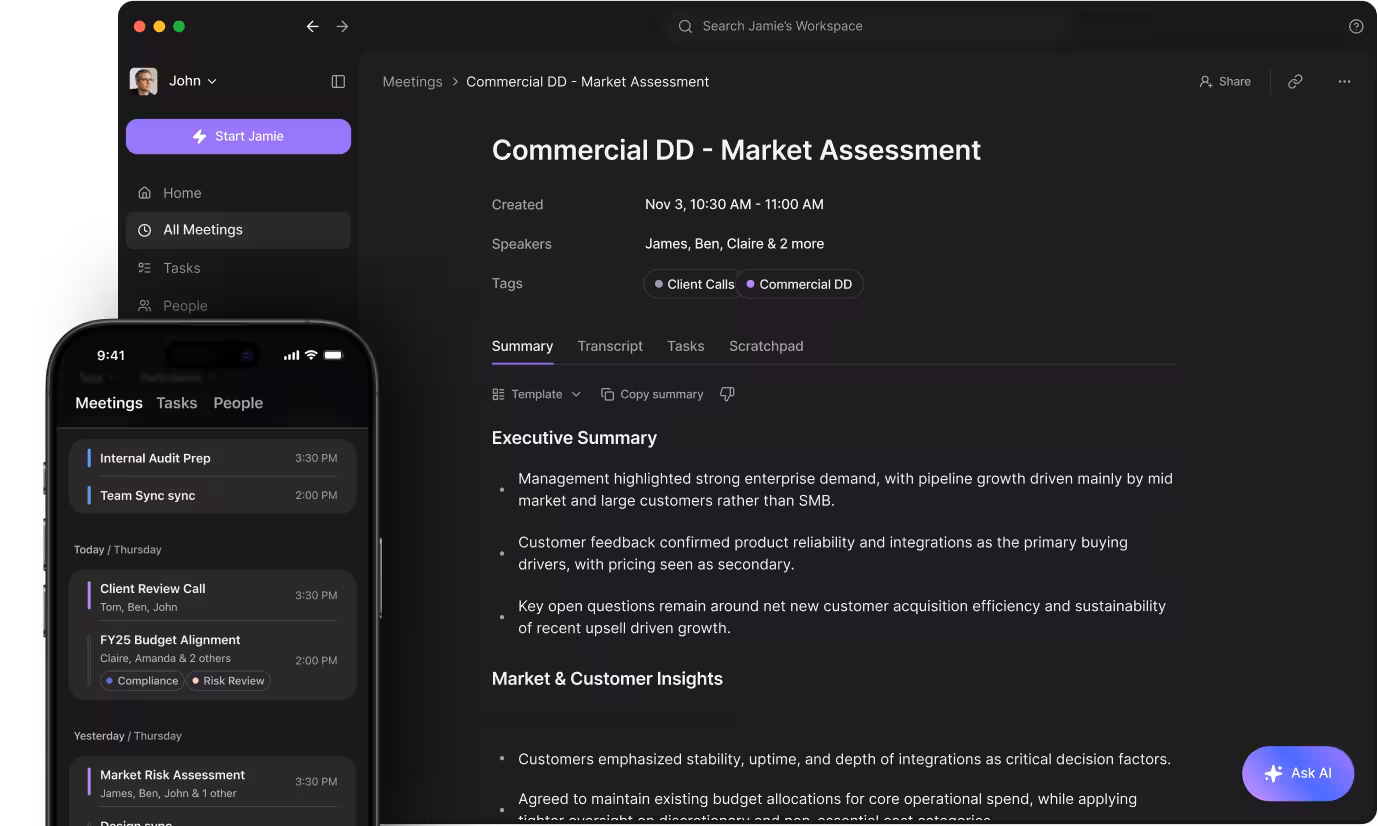Open the help question mark icon
The image size is (1378, 826).
click(1356, 27)
